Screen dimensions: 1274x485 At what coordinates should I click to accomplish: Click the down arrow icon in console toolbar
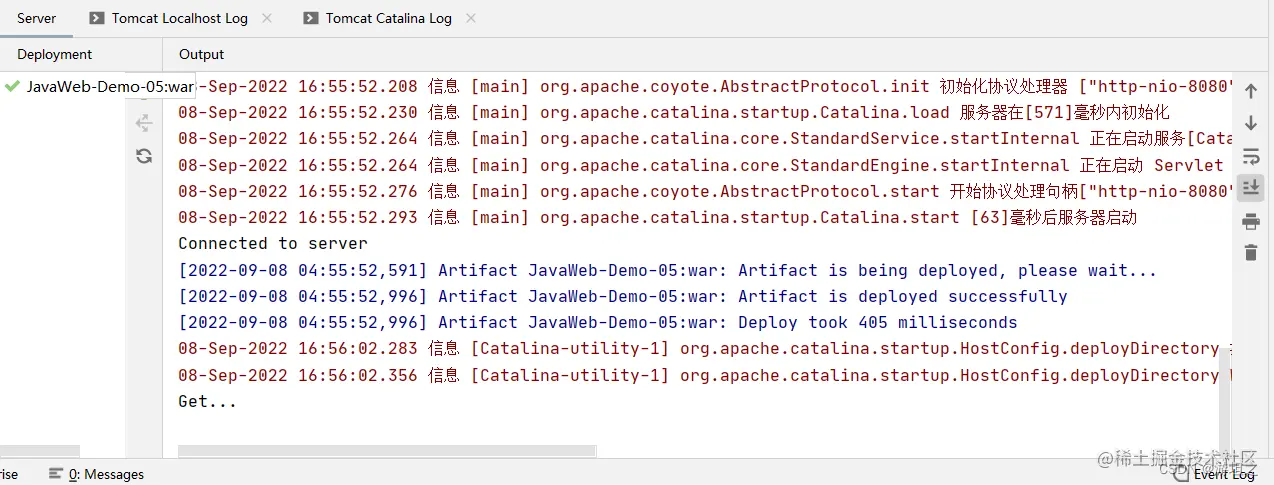pos(1250,123)
